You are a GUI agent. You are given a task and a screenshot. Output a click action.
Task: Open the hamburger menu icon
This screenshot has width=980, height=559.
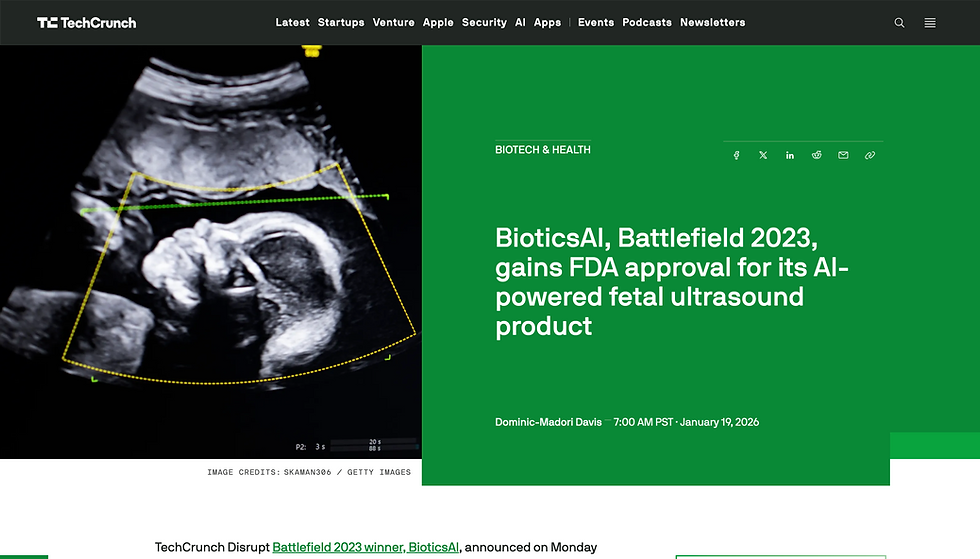[x=930, y=23]
